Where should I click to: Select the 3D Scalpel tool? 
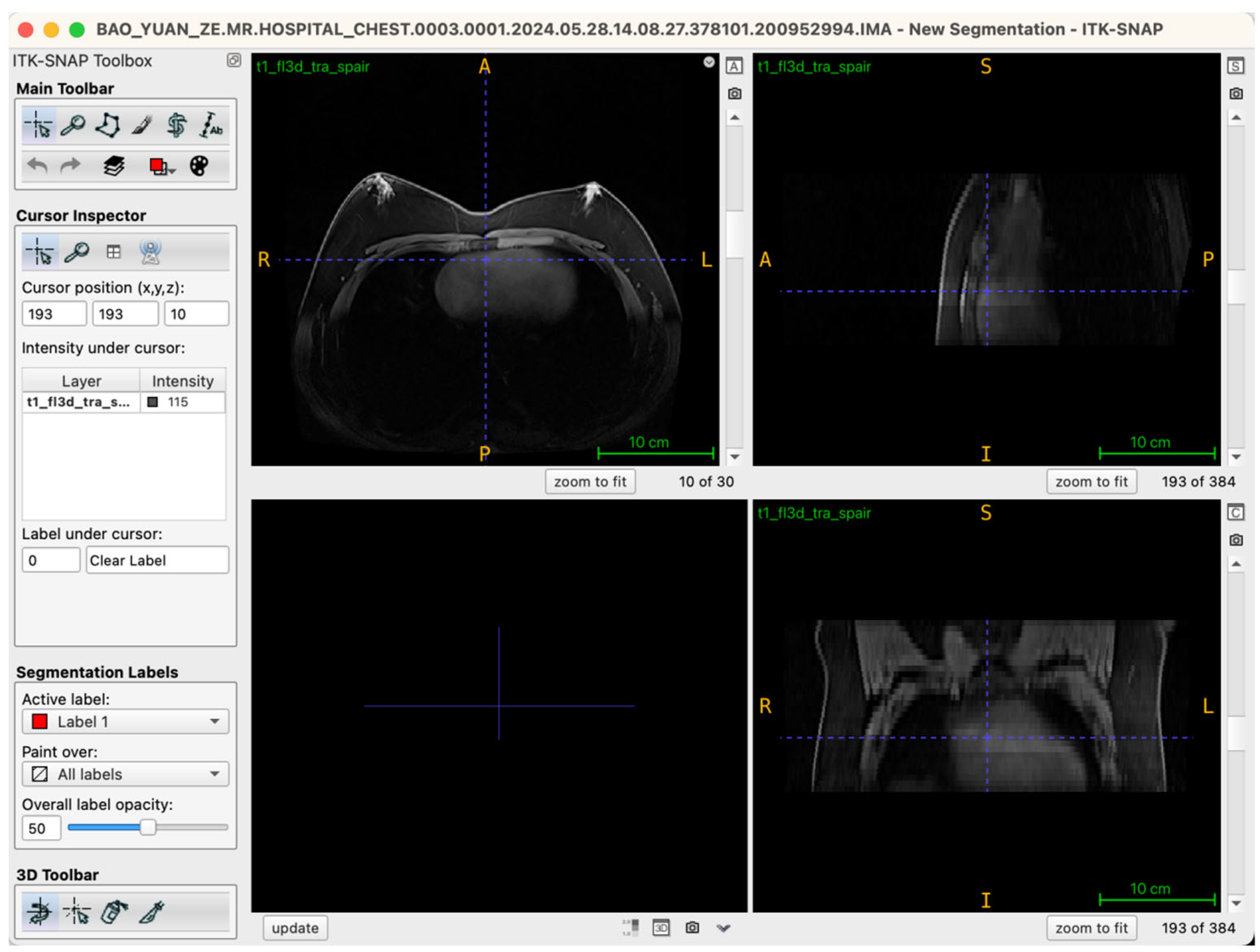tap(151, 911)
